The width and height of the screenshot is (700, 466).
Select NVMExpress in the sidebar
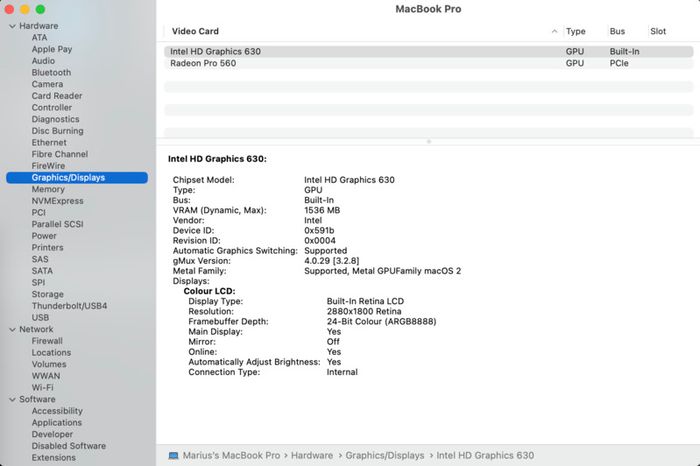pos(58,201)
